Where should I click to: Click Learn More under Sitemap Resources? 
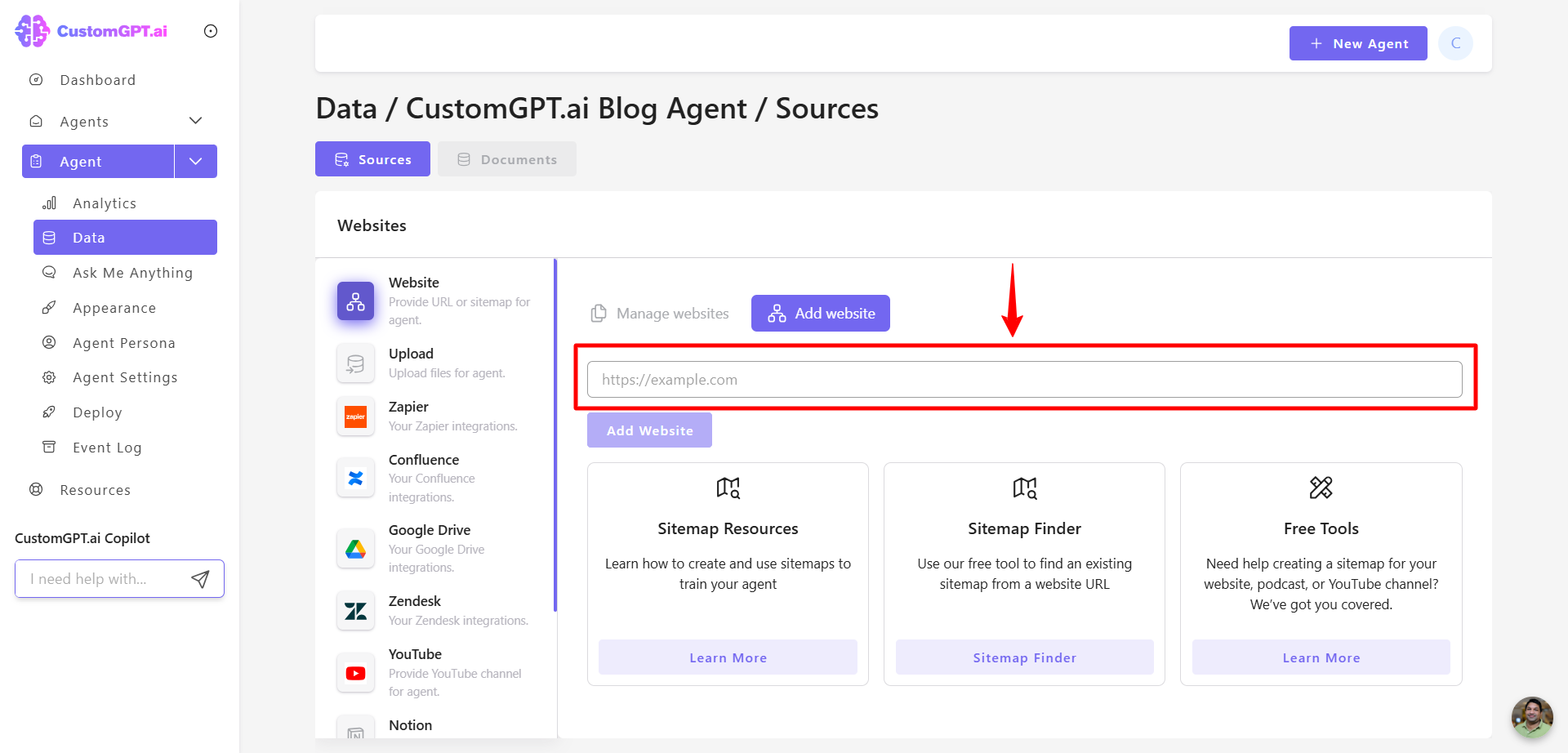(x=728, y=657)
